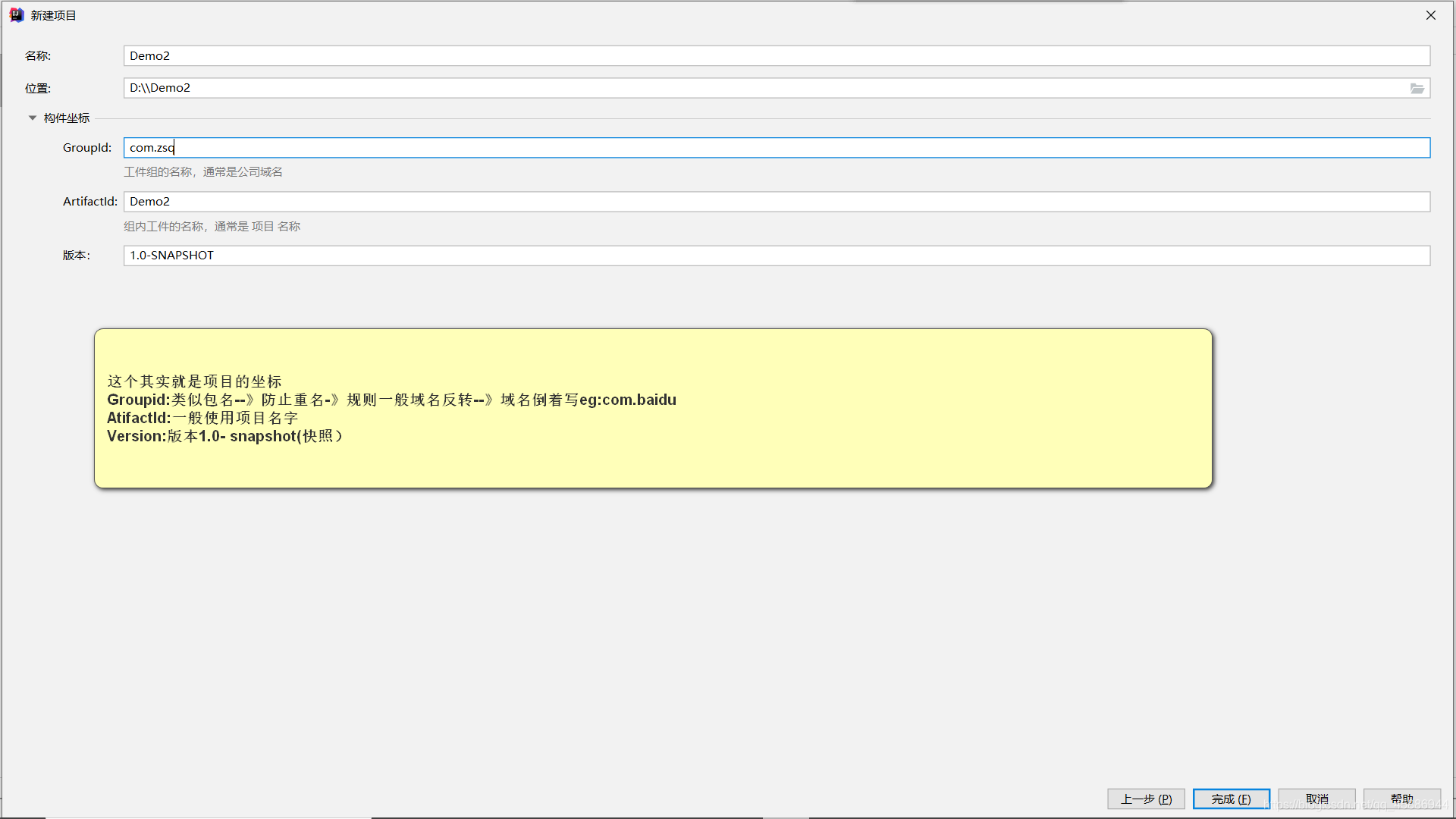Click the 位置: label
The height and width of the screenshot is (819, 1456).
38,89
